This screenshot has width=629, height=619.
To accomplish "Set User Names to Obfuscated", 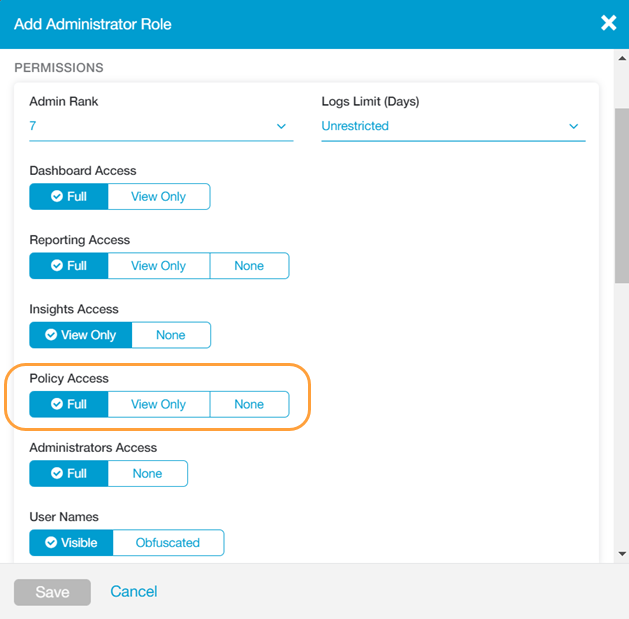I will 168,543.
